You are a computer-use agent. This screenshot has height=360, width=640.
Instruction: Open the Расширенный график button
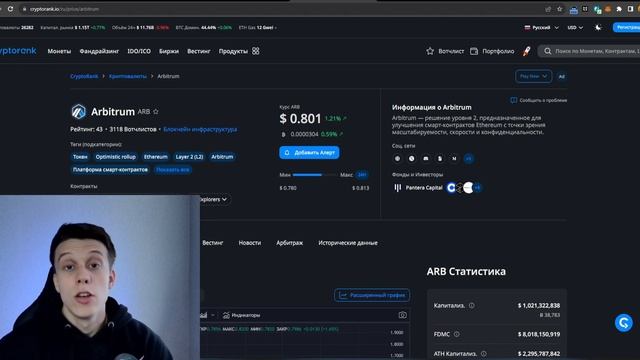(372, 295)
